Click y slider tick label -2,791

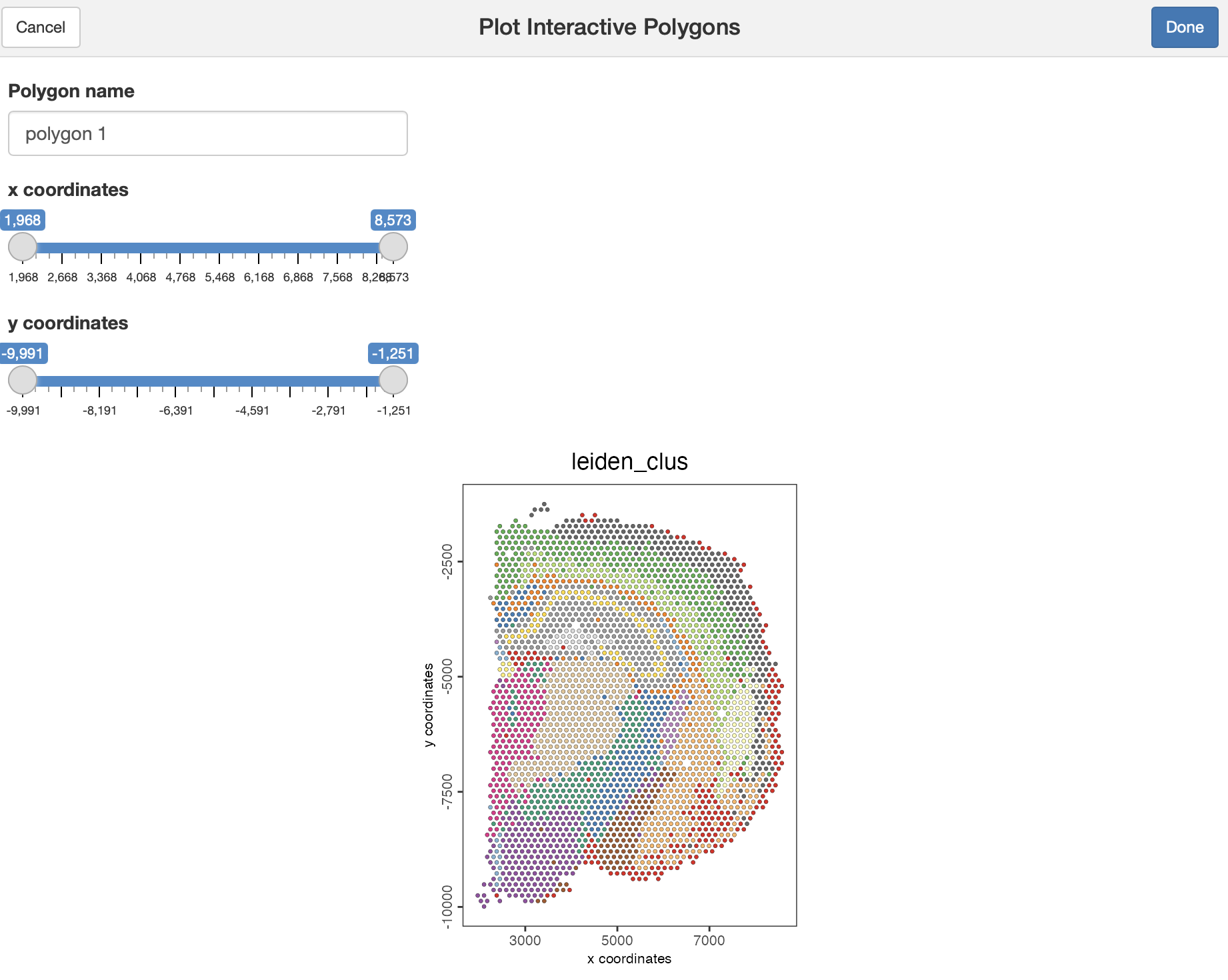pos(329,411)
